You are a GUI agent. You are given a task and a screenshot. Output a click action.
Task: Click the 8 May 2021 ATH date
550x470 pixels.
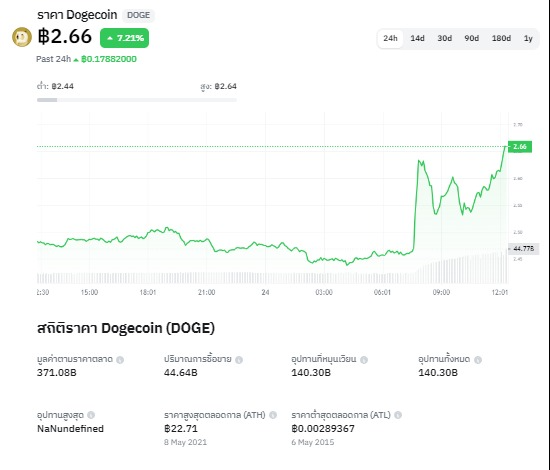[185, 442]
